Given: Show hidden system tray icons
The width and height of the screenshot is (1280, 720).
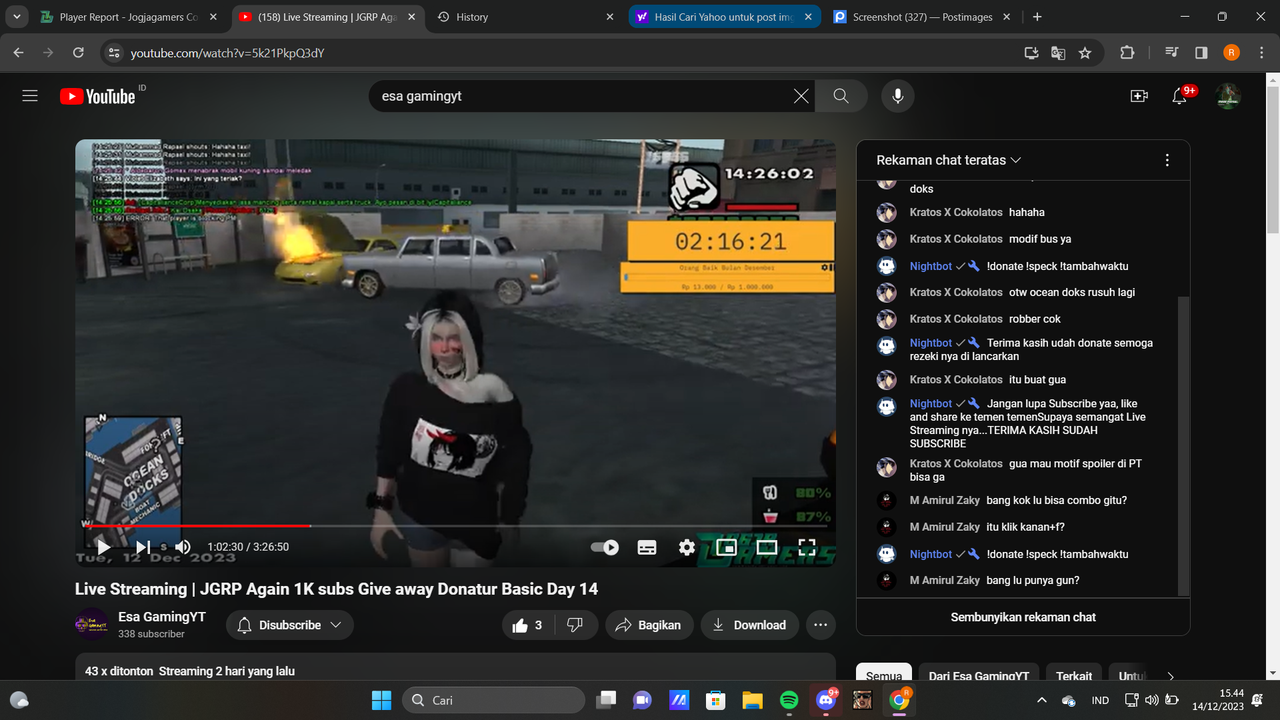Looking at the screenshot, I should point(1042,700).
